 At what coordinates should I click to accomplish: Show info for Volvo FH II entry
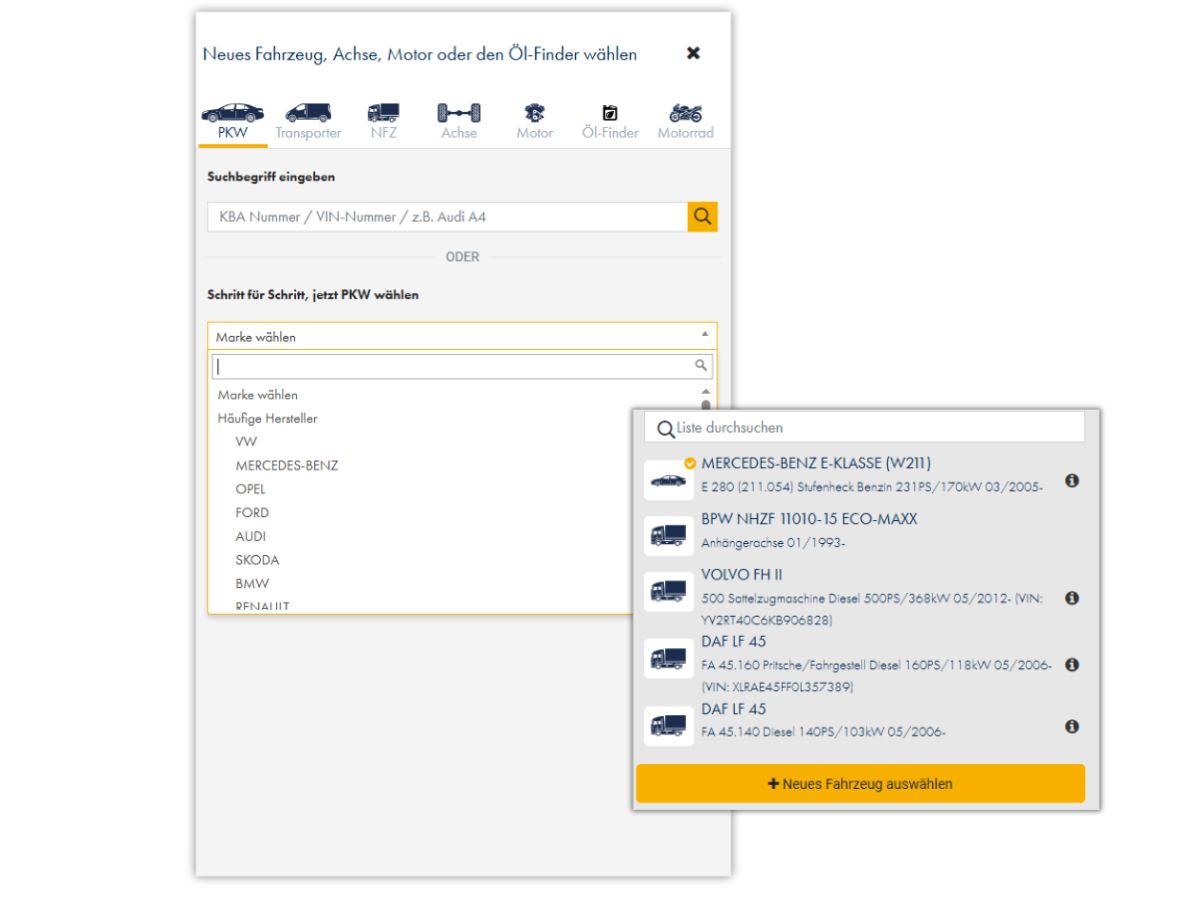(1071, 598)
